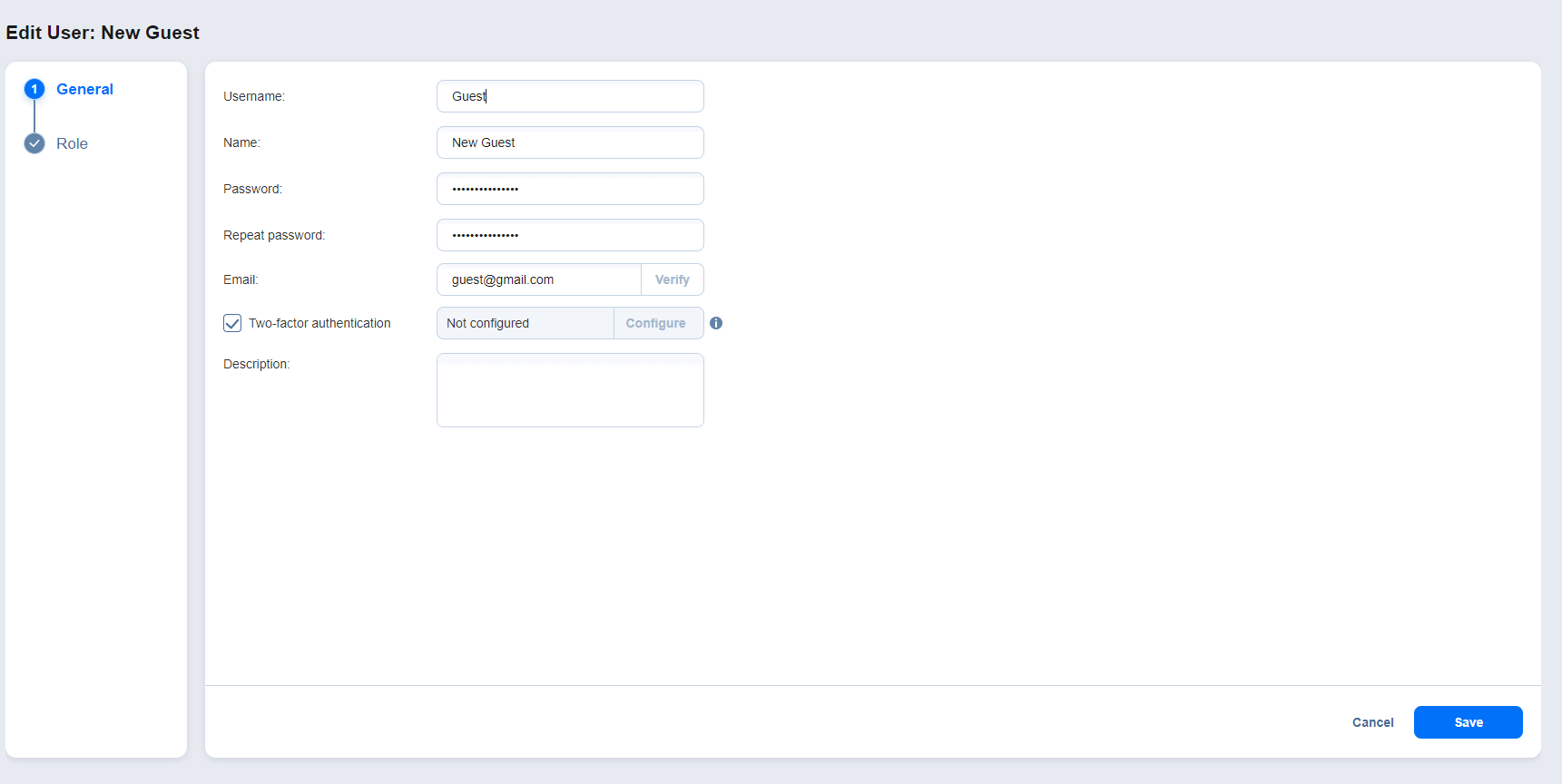Click the step 1 number circle icon
This screenshot has height=784, width=1562.
[34, 89]
